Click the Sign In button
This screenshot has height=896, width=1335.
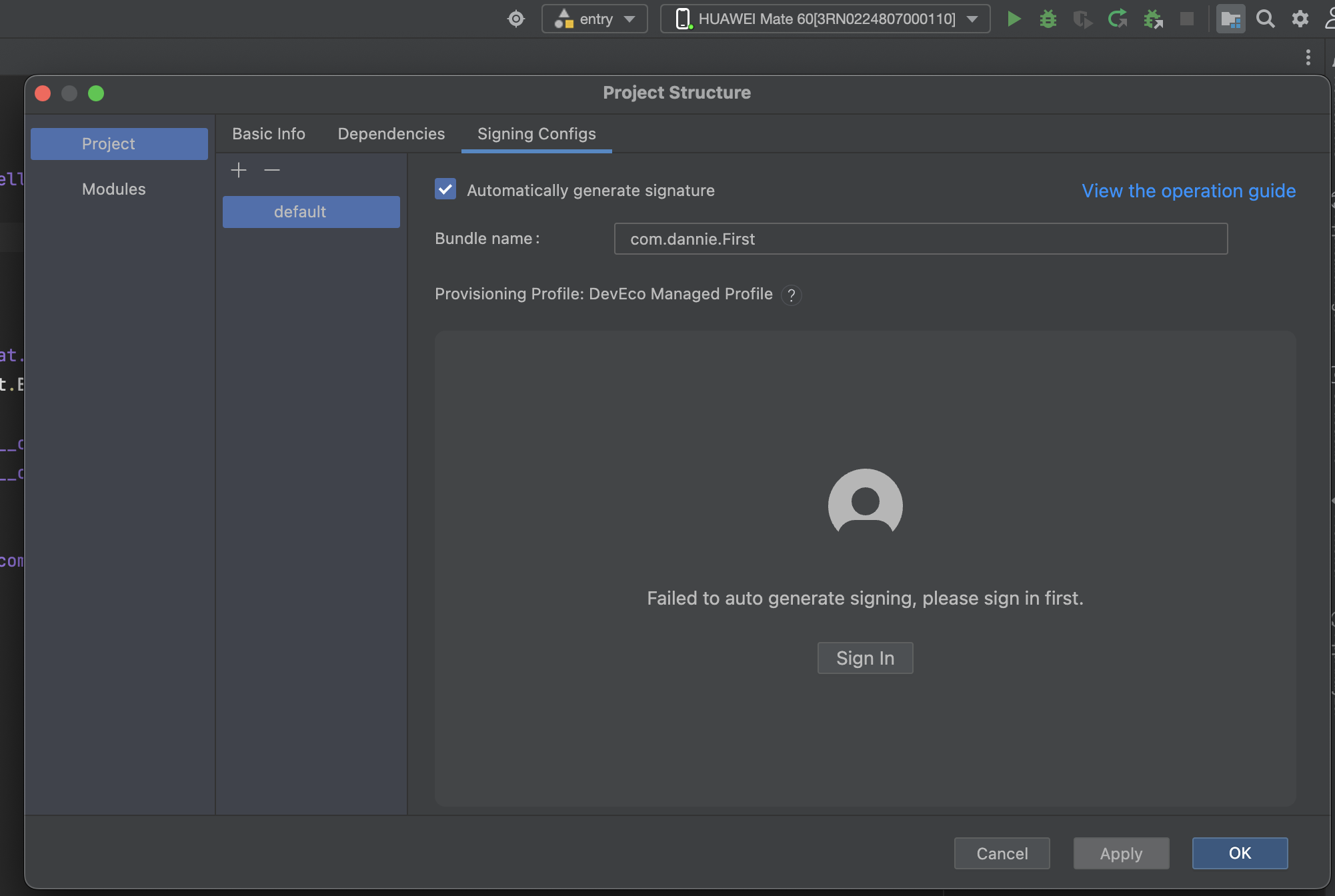(x=865, y=658)
